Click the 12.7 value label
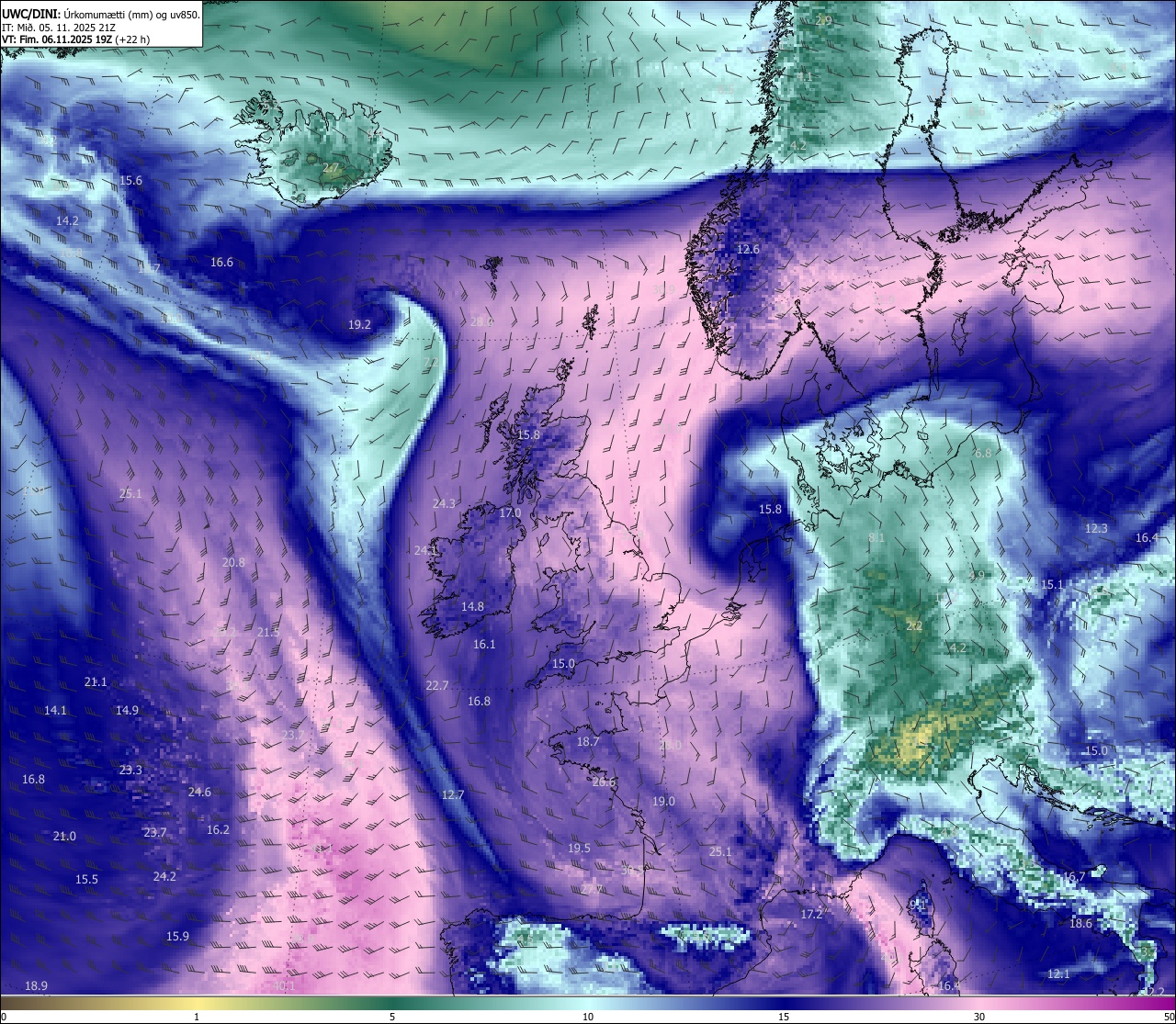Viewport: 1176px width, 1024px height. tap(453, 795)
